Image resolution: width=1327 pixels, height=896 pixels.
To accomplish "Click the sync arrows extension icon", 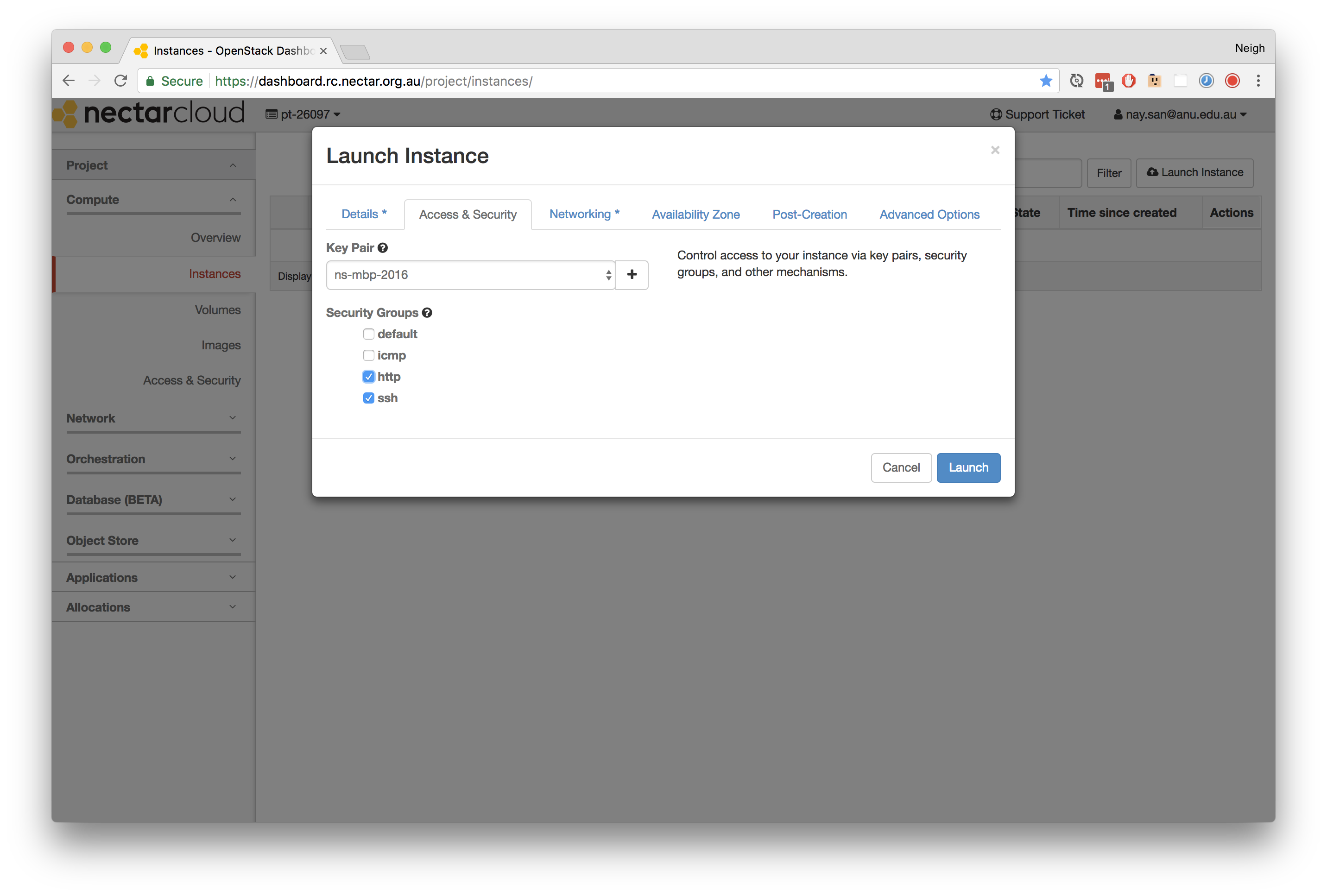I will (1076, 81).
